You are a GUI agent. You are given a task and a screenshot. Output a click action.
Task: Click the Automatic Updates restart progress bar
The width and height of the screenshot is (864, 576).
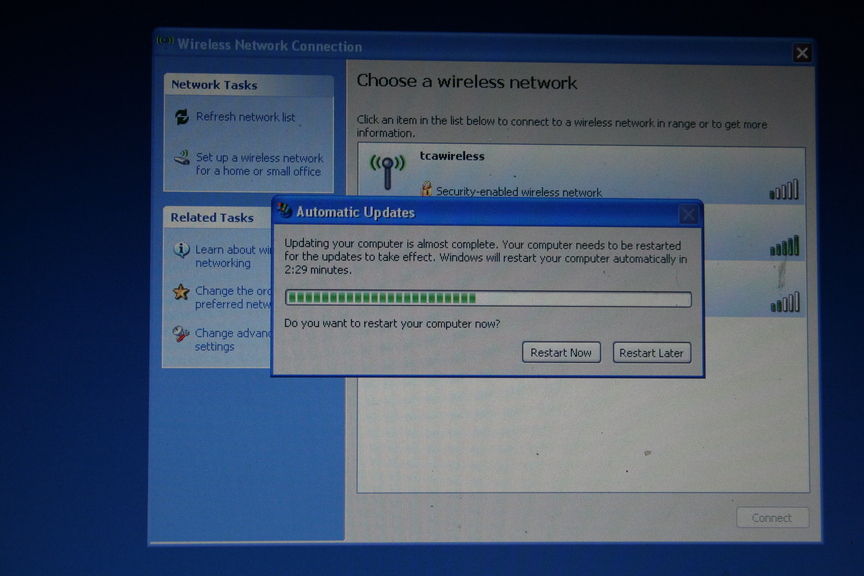pos(488,299)
